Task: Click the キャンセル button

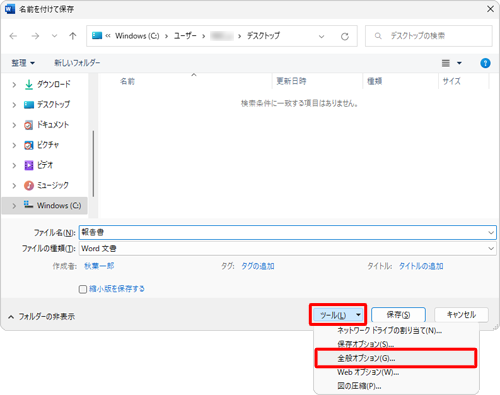Action: (461, 315)
